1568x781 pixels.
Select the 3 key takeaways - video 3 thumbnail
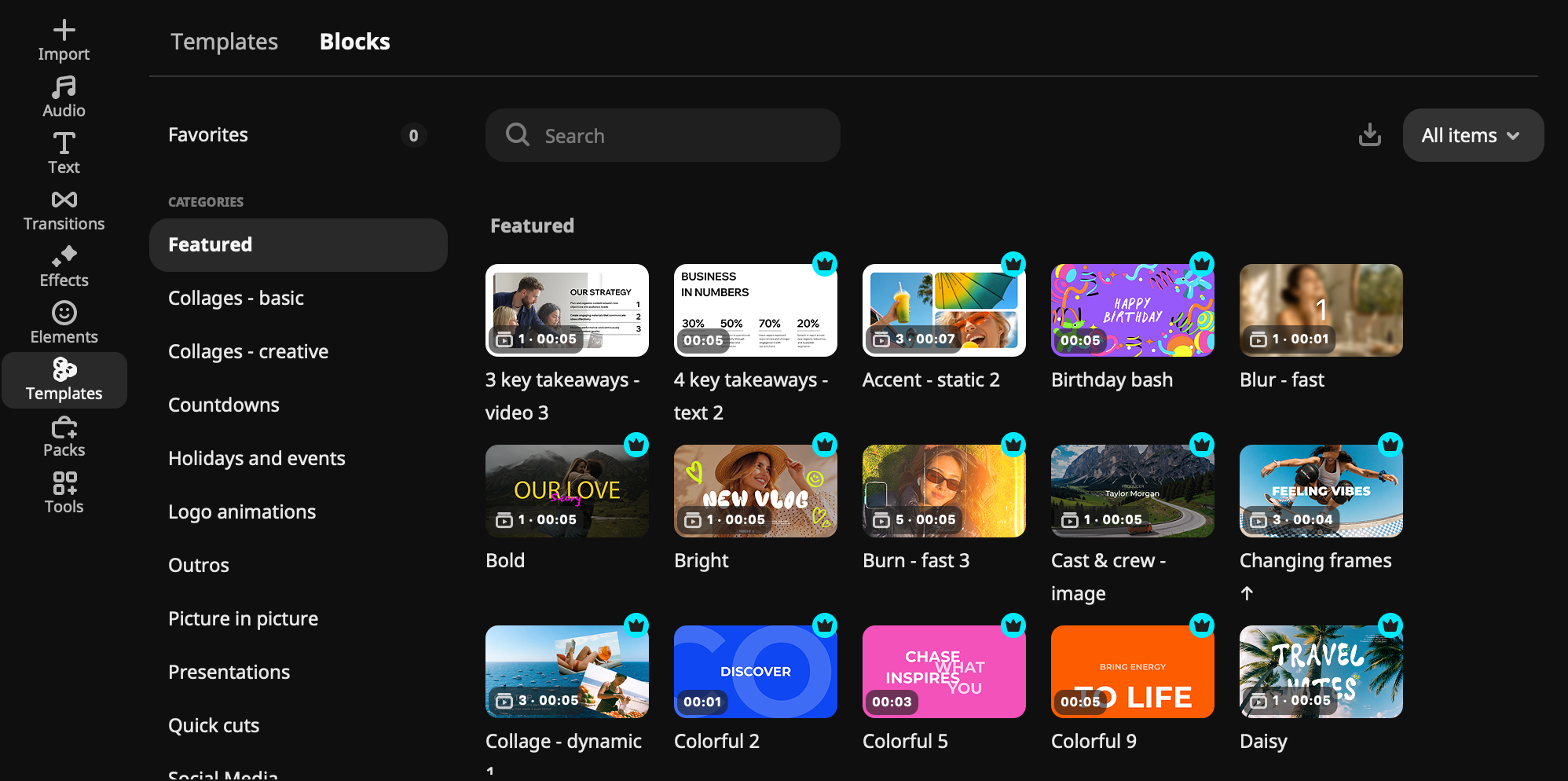(567, 310)
